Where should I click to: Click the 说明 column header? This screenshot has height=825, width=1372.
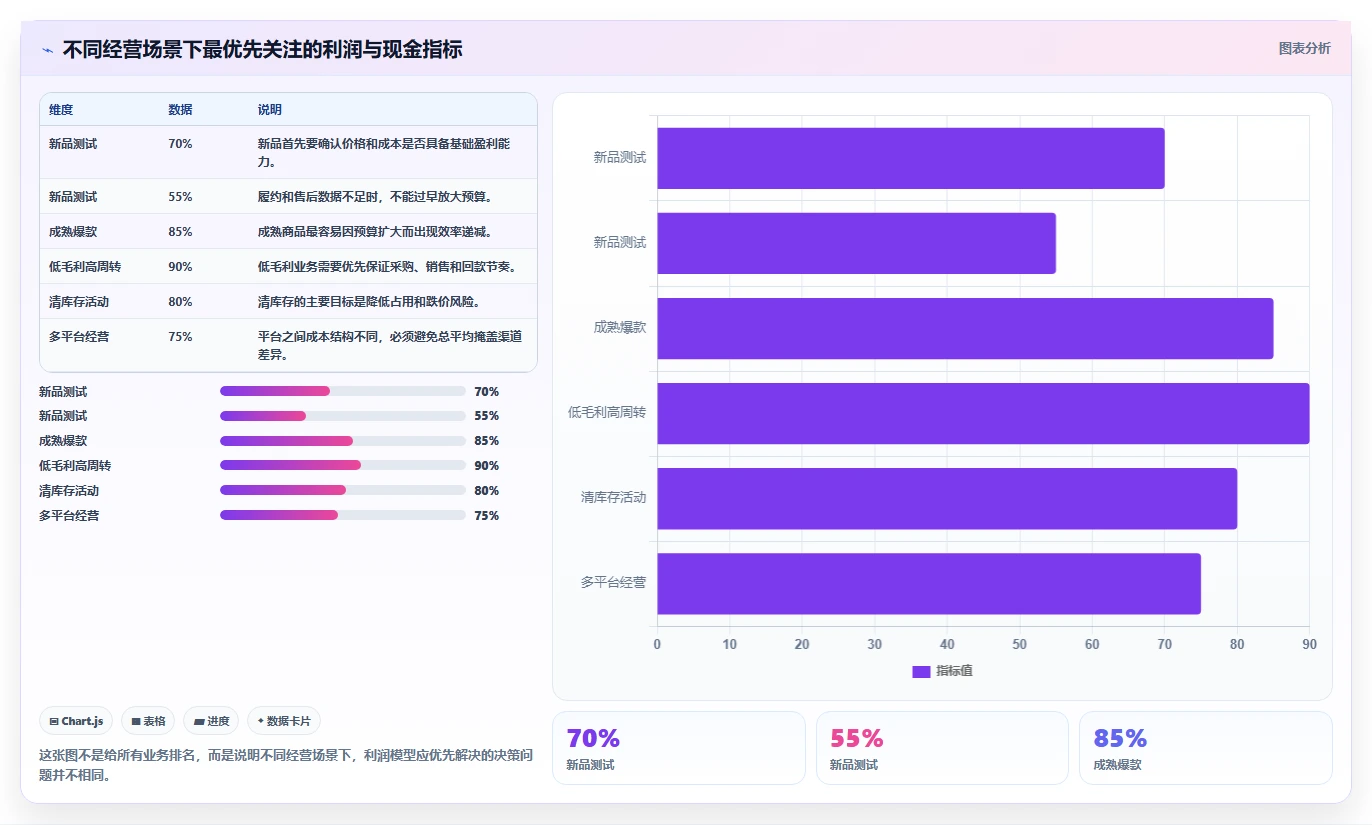point(270,110)
